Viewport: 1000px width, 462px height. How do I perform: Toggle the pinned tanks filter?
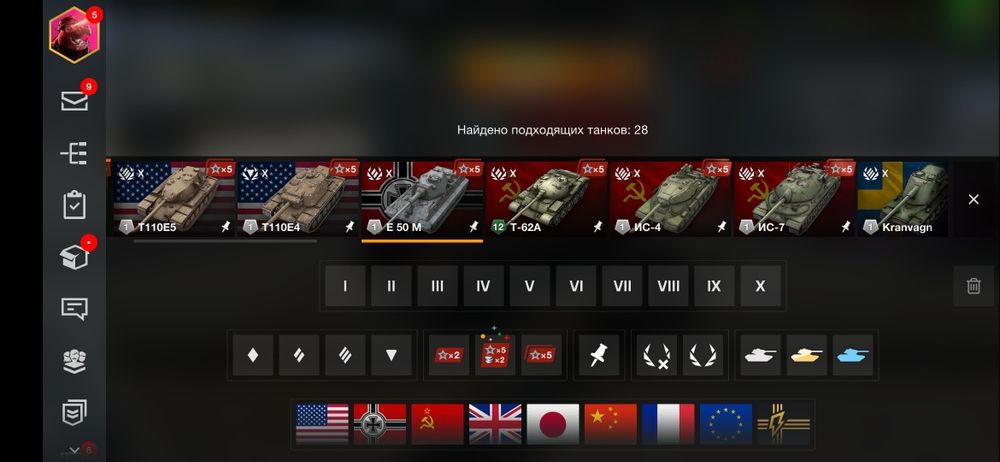tap(599, 355)
